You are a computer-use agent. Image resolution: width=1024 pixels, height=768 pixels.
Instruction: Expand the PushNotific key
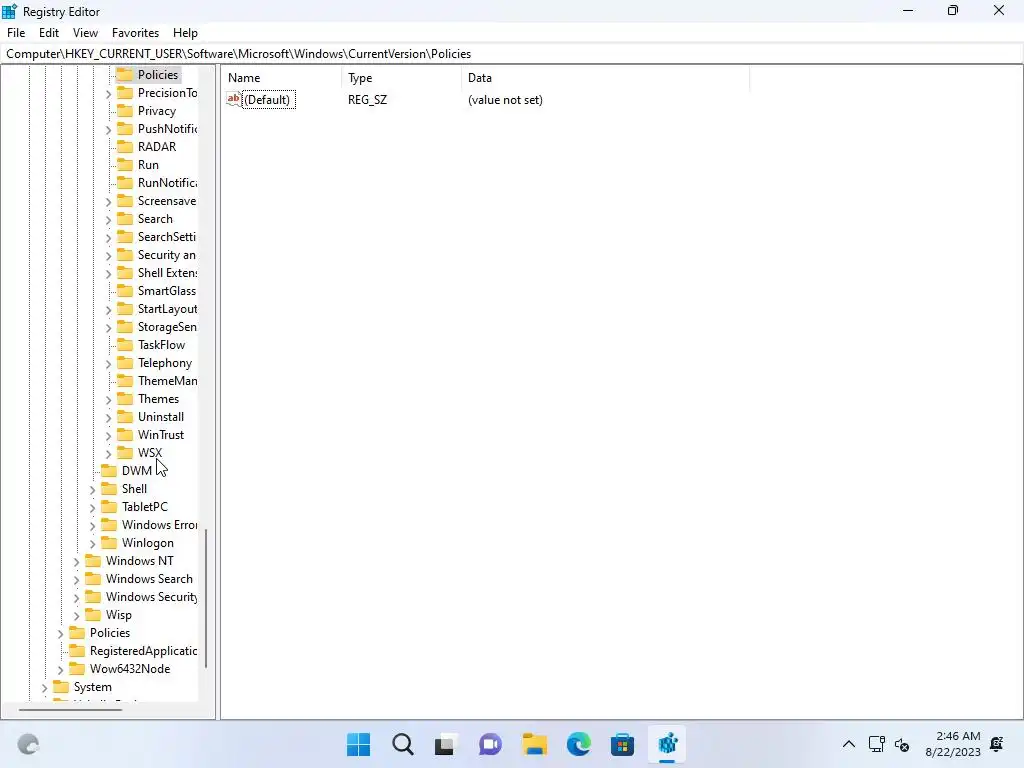click(108, 129)
